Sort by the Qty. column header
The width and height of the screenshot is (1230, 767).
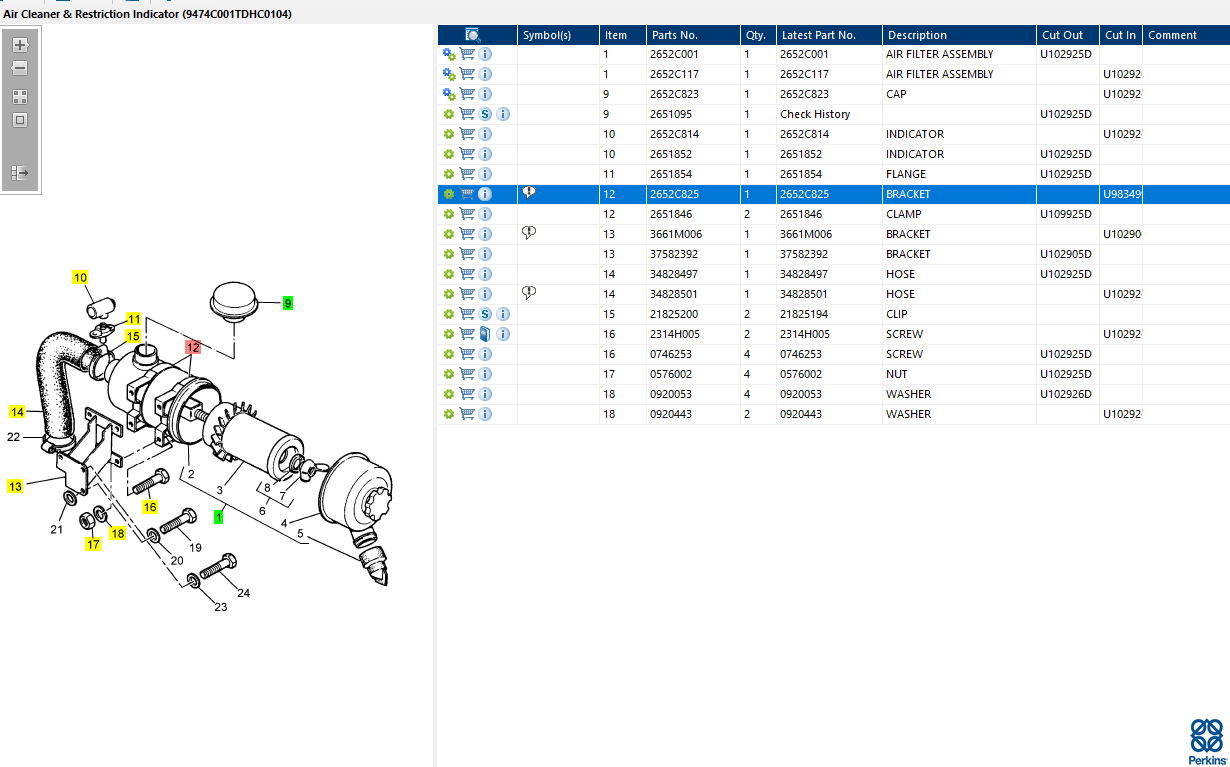pyautogui.click(x=758, y=35)
